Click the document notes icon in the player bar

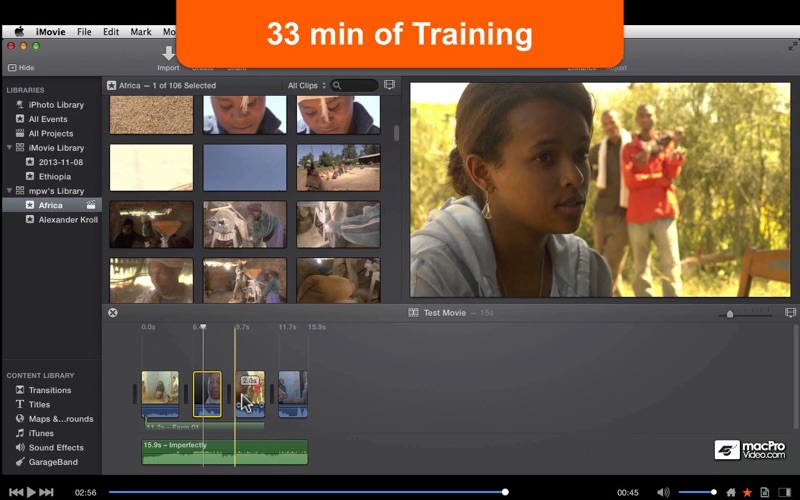click(x=764, y=492)
